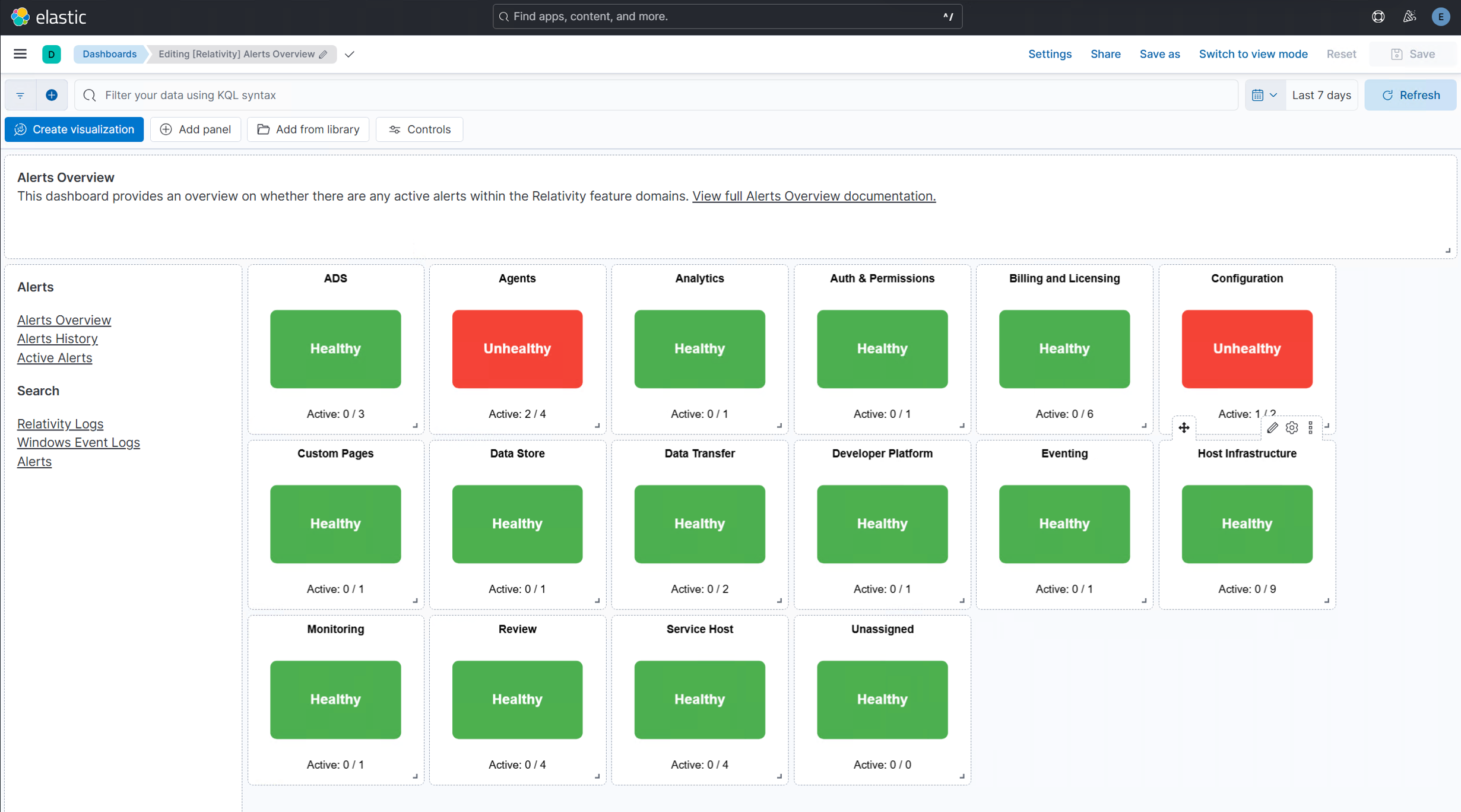This screenshot has height=812, width=1461.
Task: Expand the dashboard title checkmark dropdown
Action: [x=350, y=54]
